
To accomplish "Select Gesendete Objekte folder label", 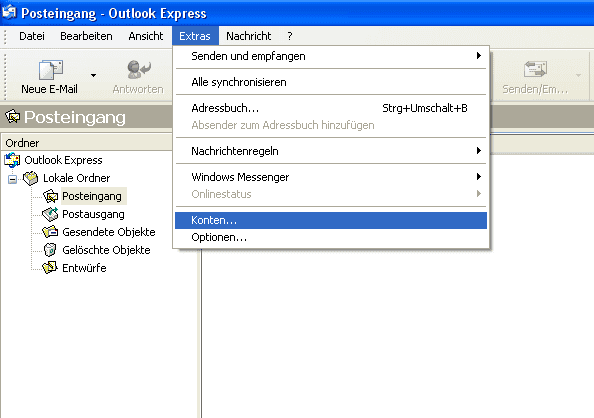I will [109, 232].
